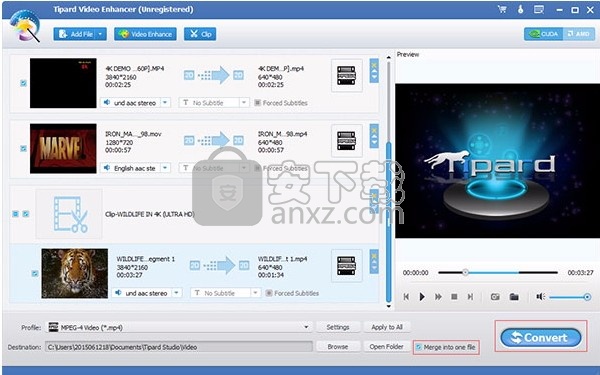
Task: Click scroll down arrow of file list
Action: [x=389, y=306]
